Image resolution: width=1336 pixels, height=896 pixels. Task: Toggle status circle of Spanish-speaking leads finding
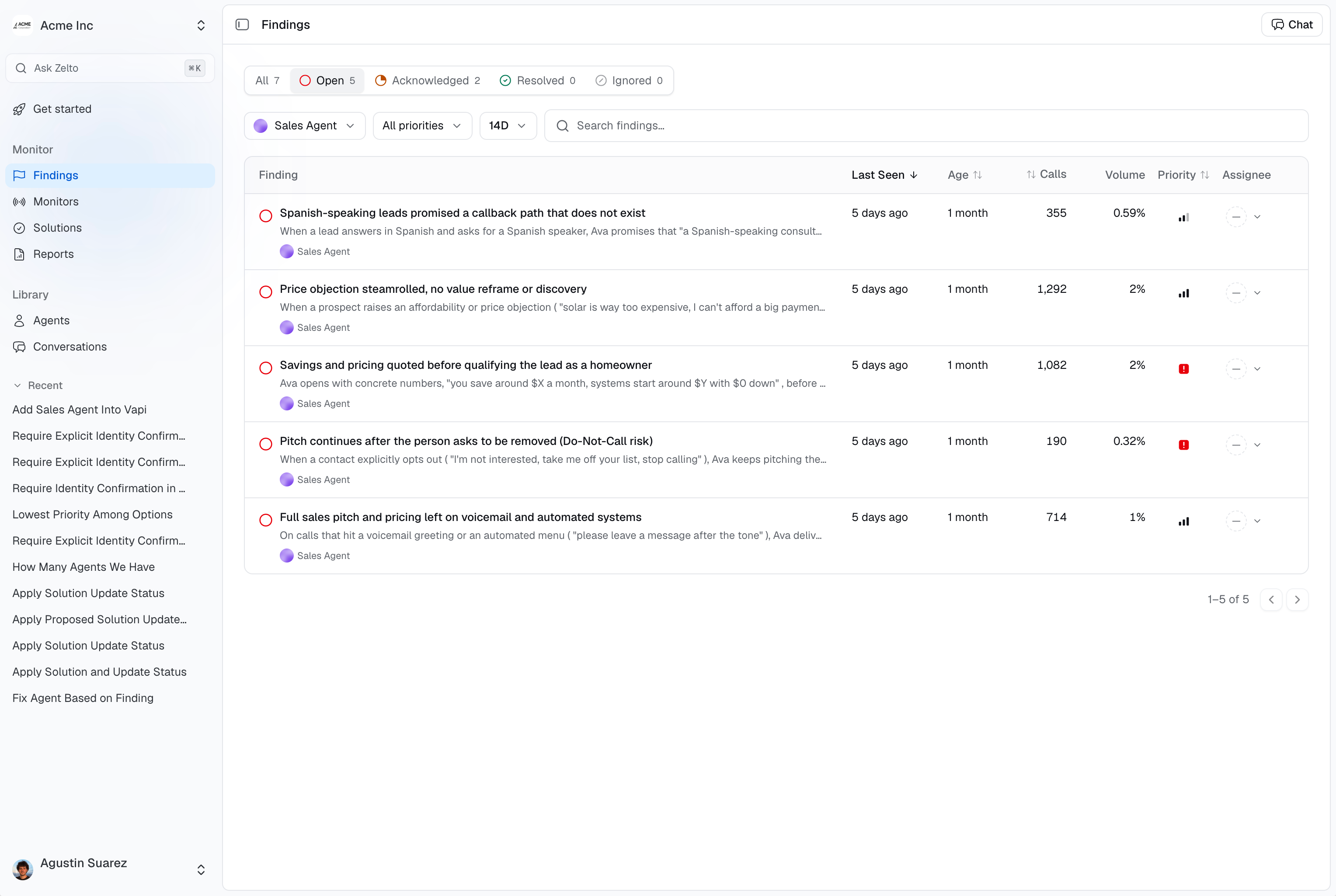pos(266,216)
